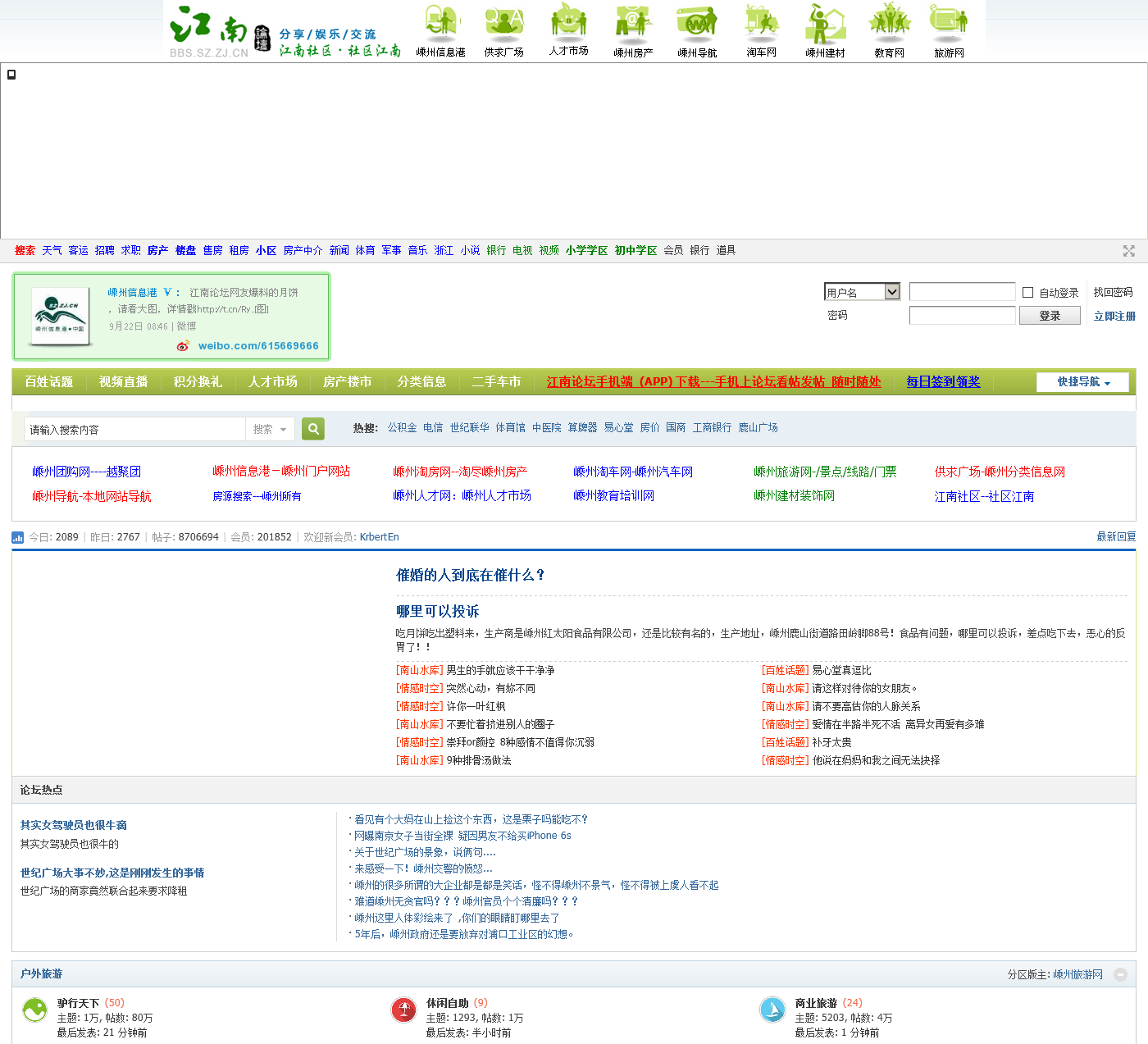Click the 每日签到领奖 link
Screen dimensions: 1148x1044
[x=943, y=382]
